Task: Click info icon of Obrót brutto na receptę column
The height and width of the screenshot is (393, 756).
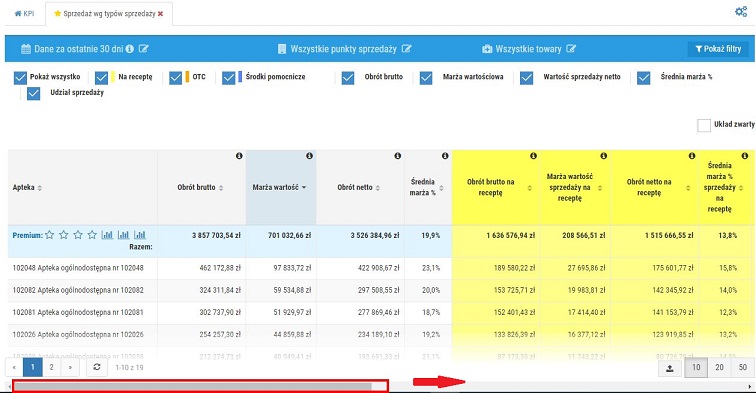Action: [x=533, y=156]
